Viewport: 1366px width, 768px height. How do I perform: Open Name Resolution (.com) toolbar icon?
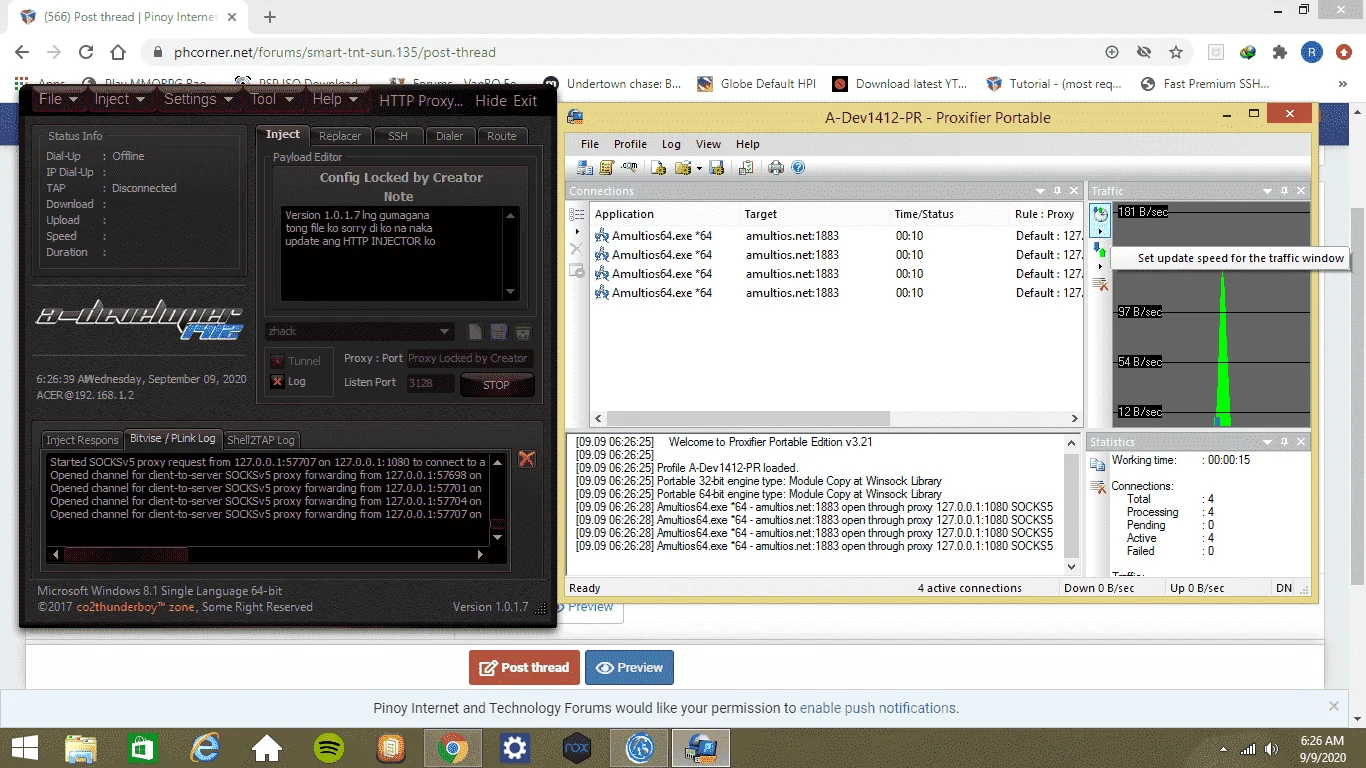pos(629,168)
